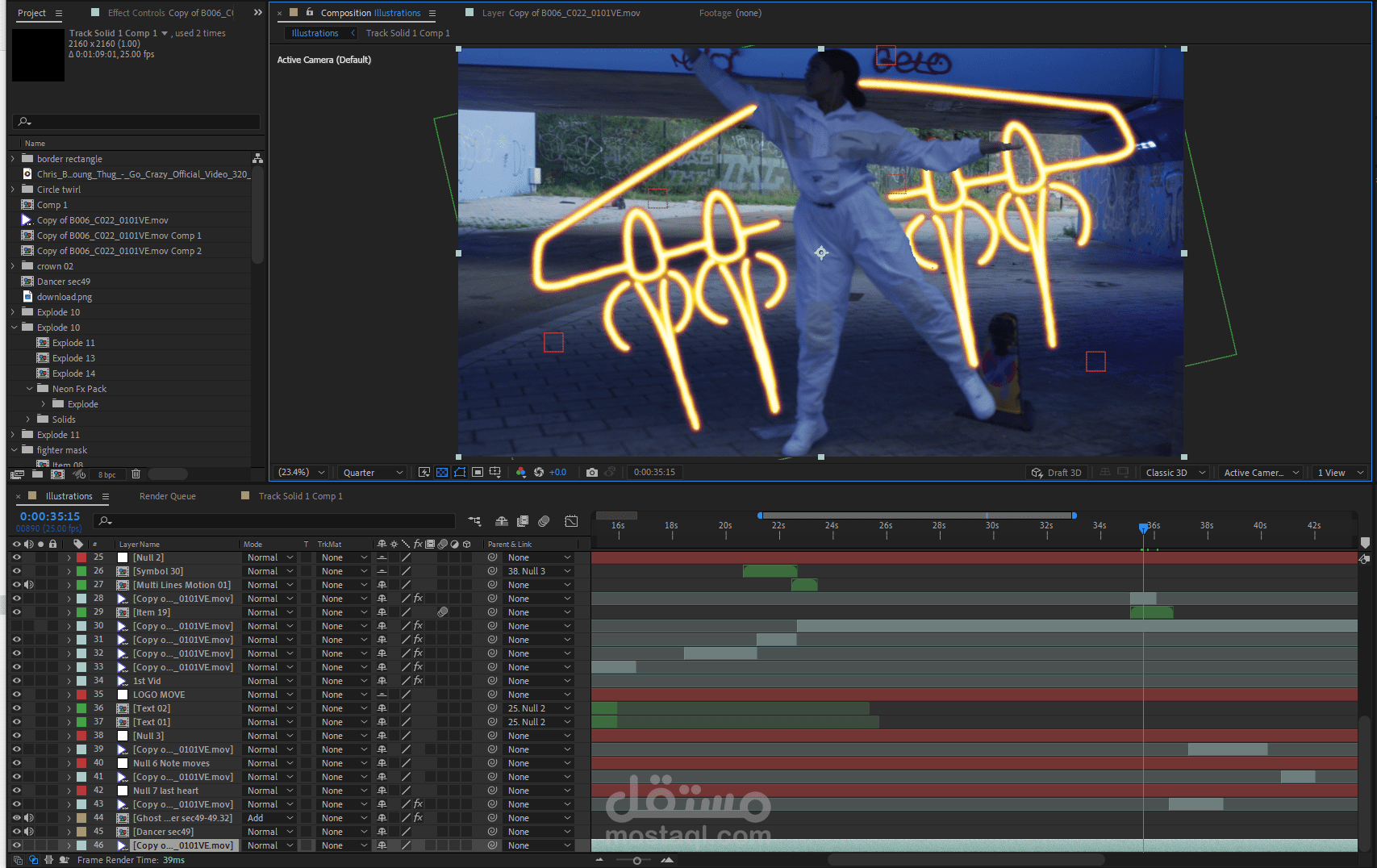Open the magnification ratio dropdown (23.4%)
The height and width of the screenshot is (868, 1377).
(x=301, y=472)
